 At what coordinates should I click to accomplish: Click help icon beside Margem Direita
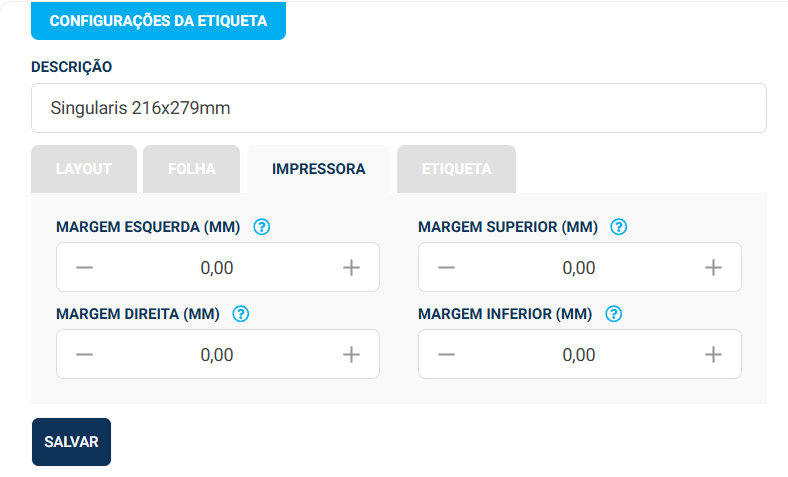240,314
